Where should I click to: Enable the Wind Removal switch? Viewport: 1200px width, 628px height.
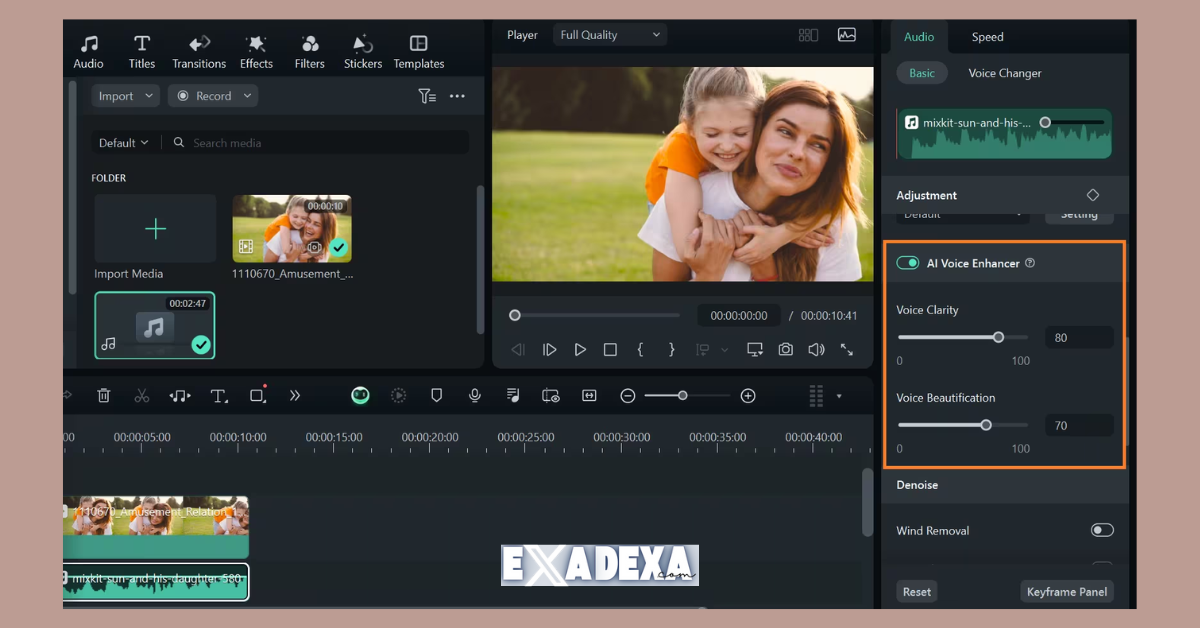1102,529
